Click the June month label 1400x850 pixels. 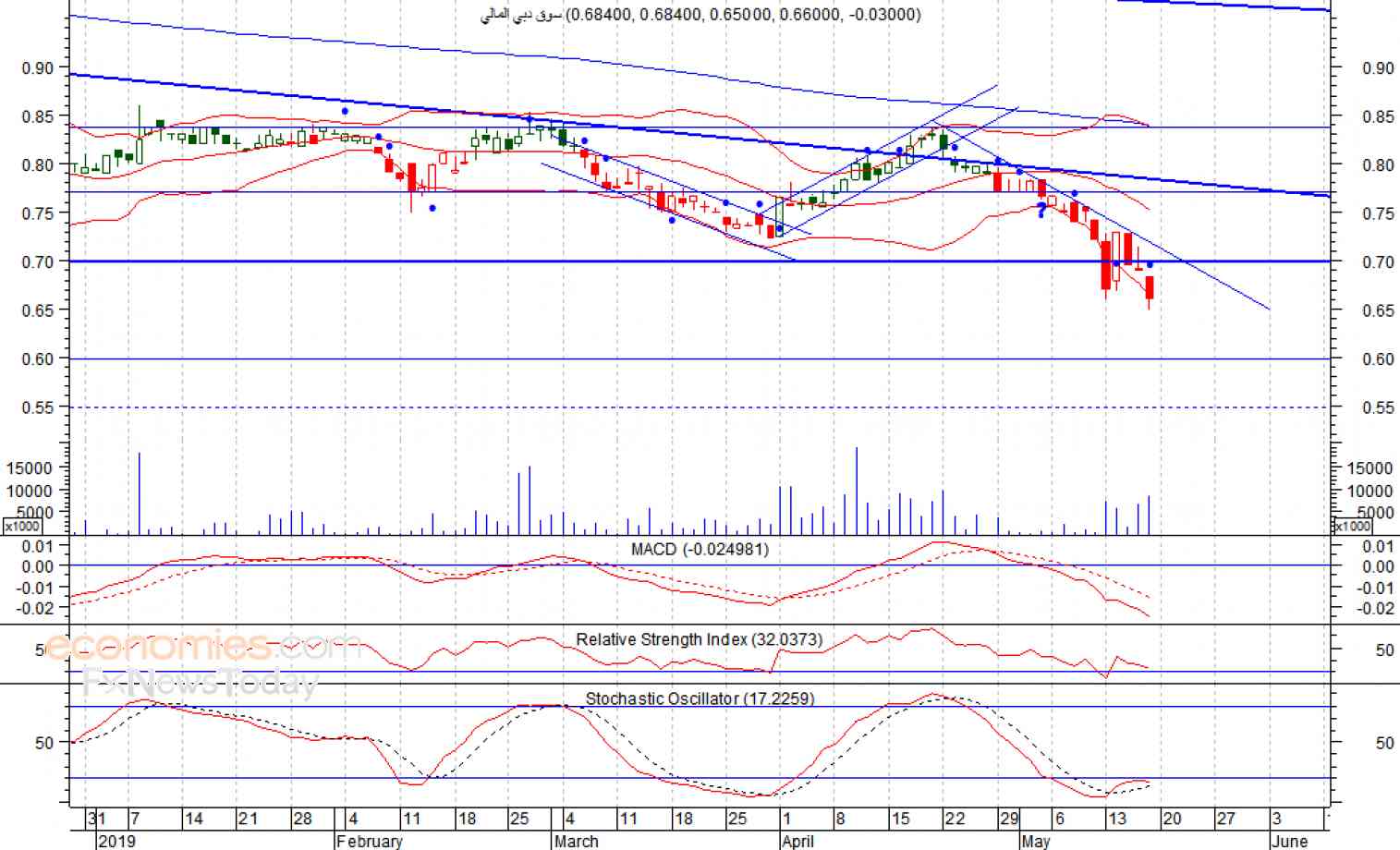pos(1289,841)
